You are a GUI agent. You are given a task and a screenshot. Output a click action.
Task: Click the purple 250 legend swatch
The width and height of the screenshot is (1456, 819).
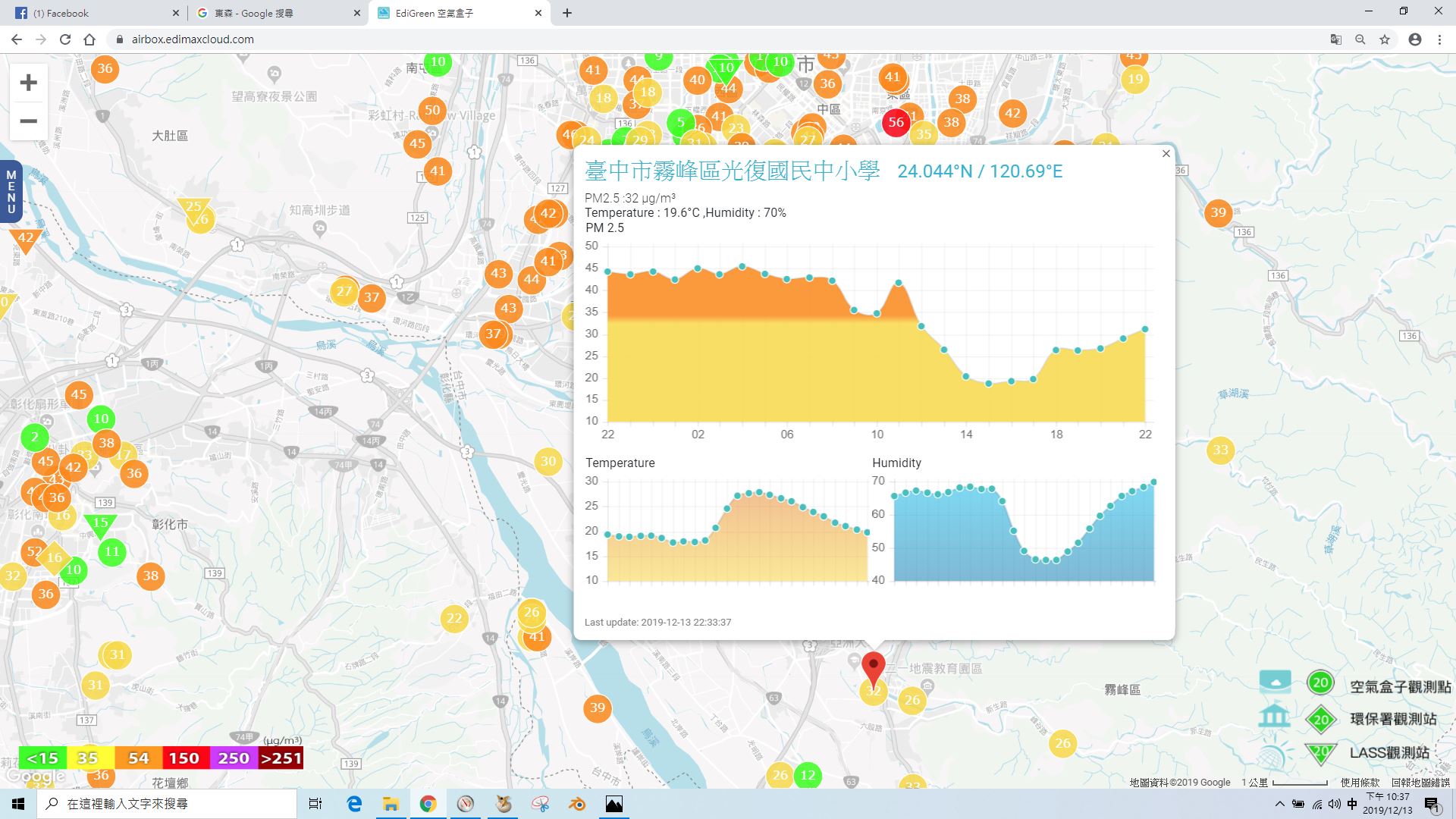tap(233, 758)
